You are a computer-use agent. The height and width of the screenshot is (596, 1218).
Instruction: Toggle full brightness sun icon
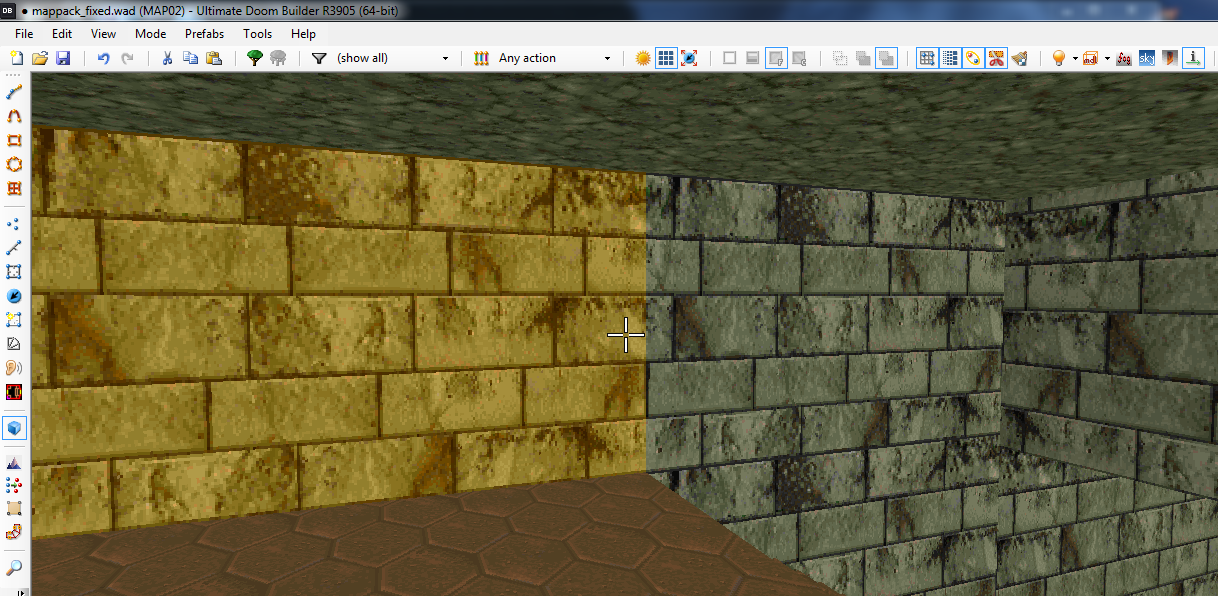coord(643,58)
